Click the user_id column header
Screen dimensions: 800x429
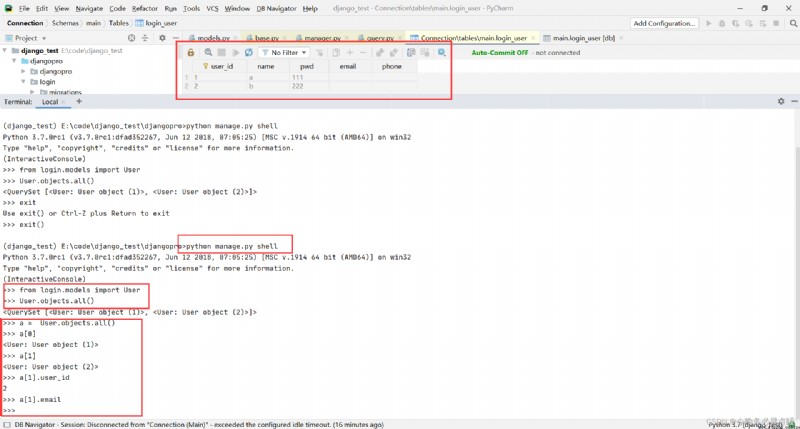coord(221,66)
